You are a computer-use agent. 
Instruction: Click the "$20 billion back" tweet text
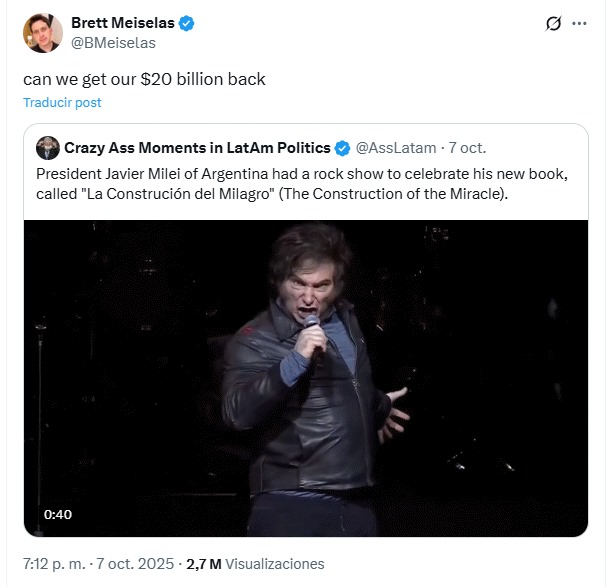tap(144, 78)
